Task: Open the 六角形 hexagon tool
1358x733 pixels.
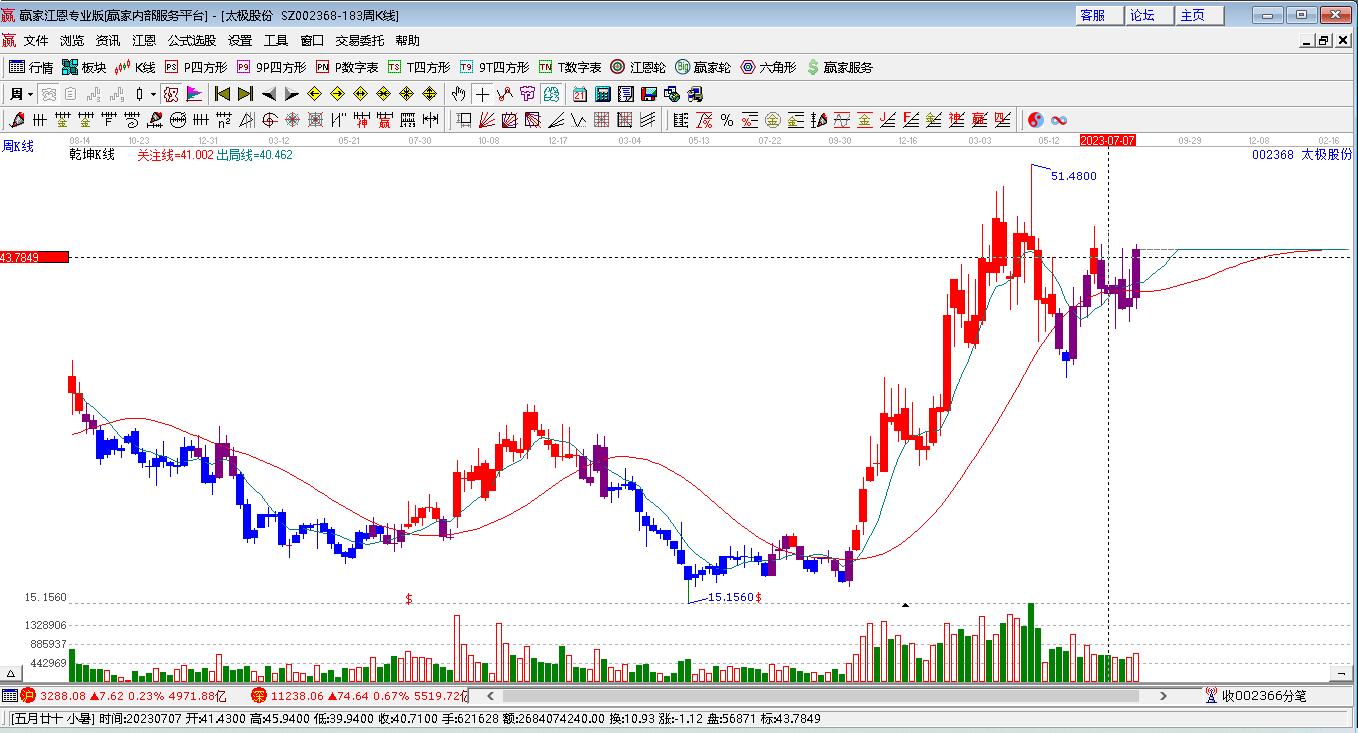Action: [x=768, y=67]
